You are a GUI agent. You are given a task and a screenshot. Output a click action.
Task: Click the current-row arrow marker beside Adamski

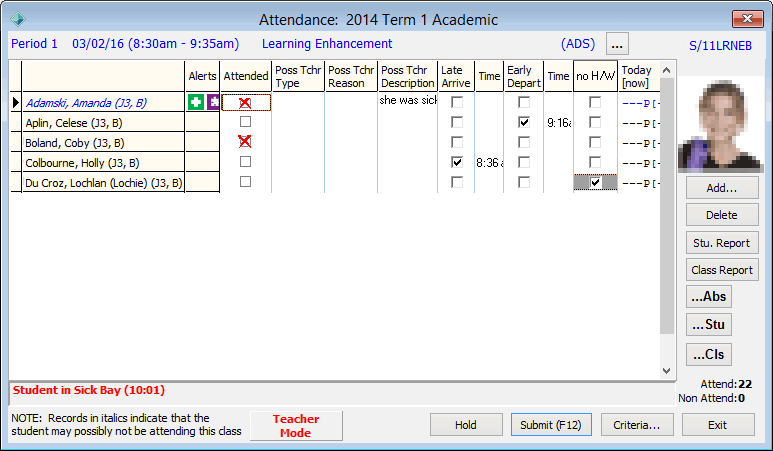pyautogui.click(x=15, y=103)
